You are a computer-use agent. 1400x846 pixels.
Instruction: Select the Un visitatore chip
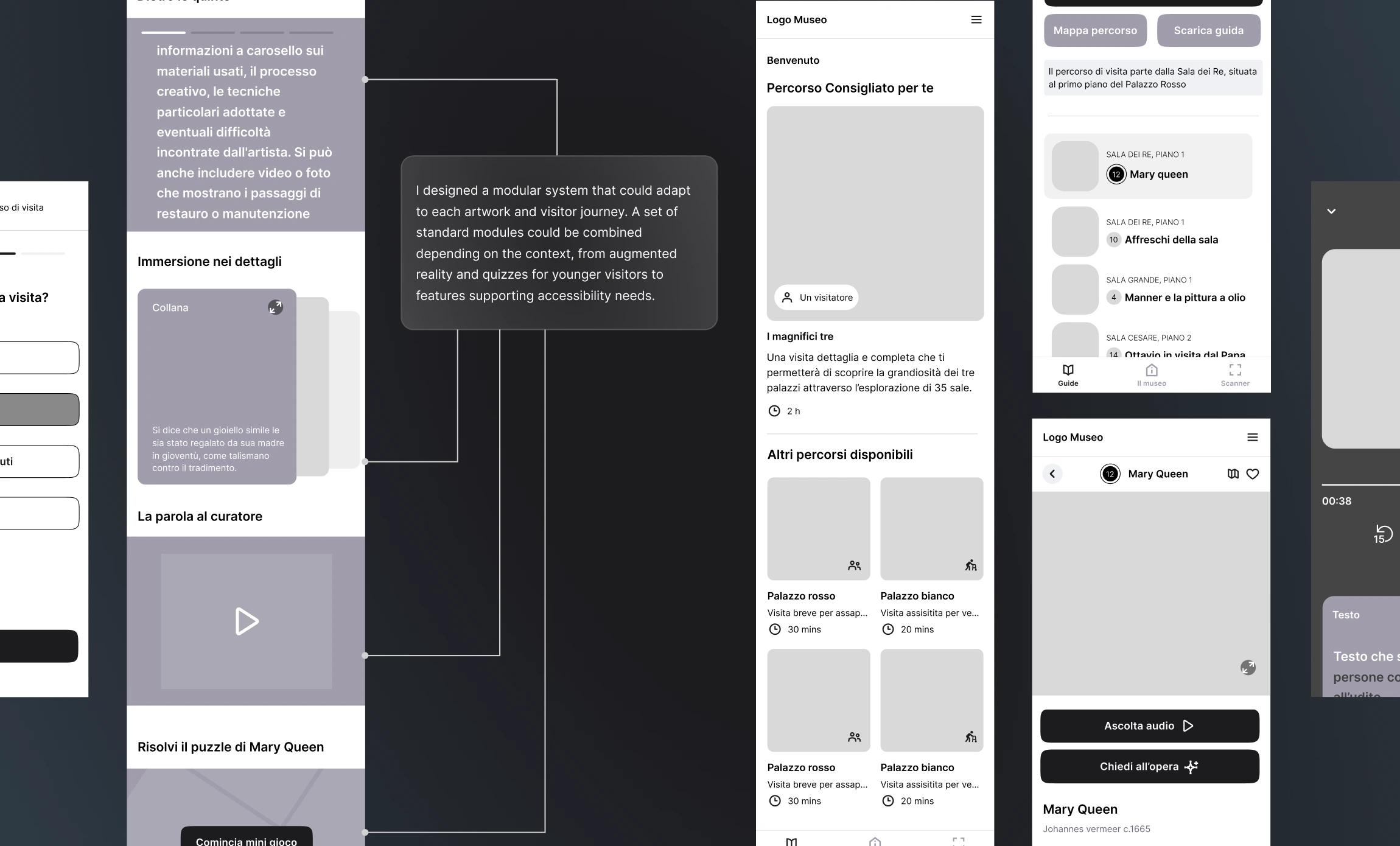point(816,298)
